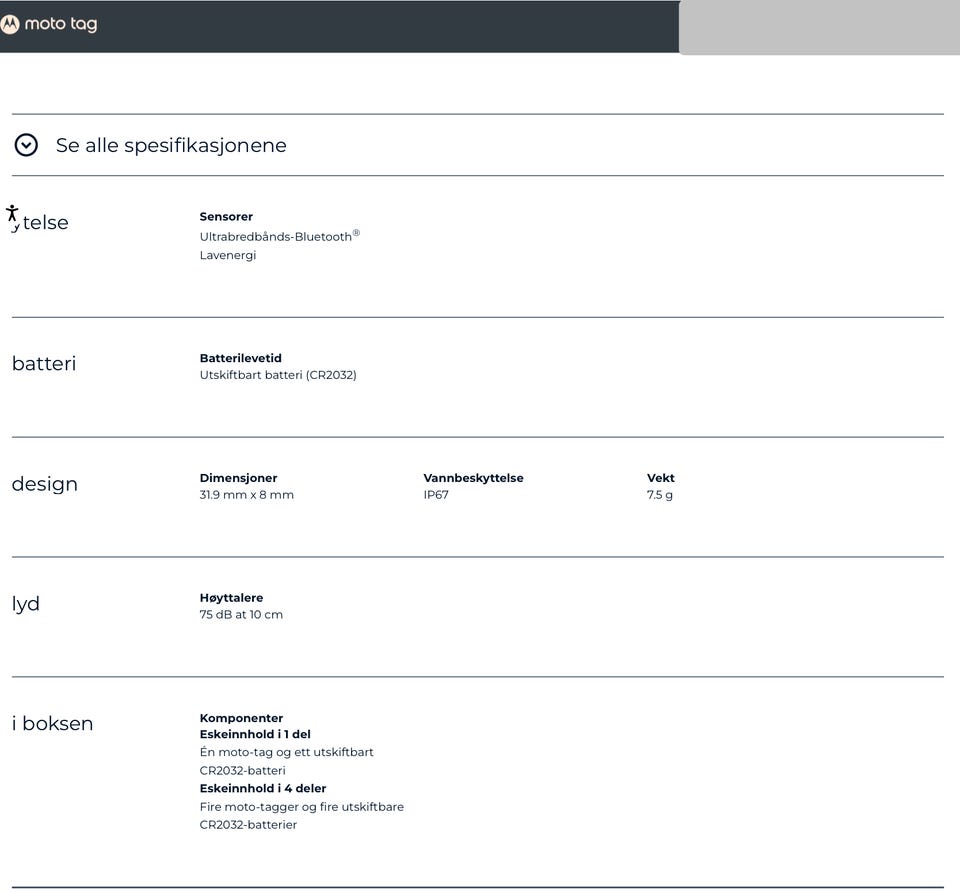This screenshot has width=960, height=892.
Task: Select the 'design' section label
Action: tap(45, 484)
